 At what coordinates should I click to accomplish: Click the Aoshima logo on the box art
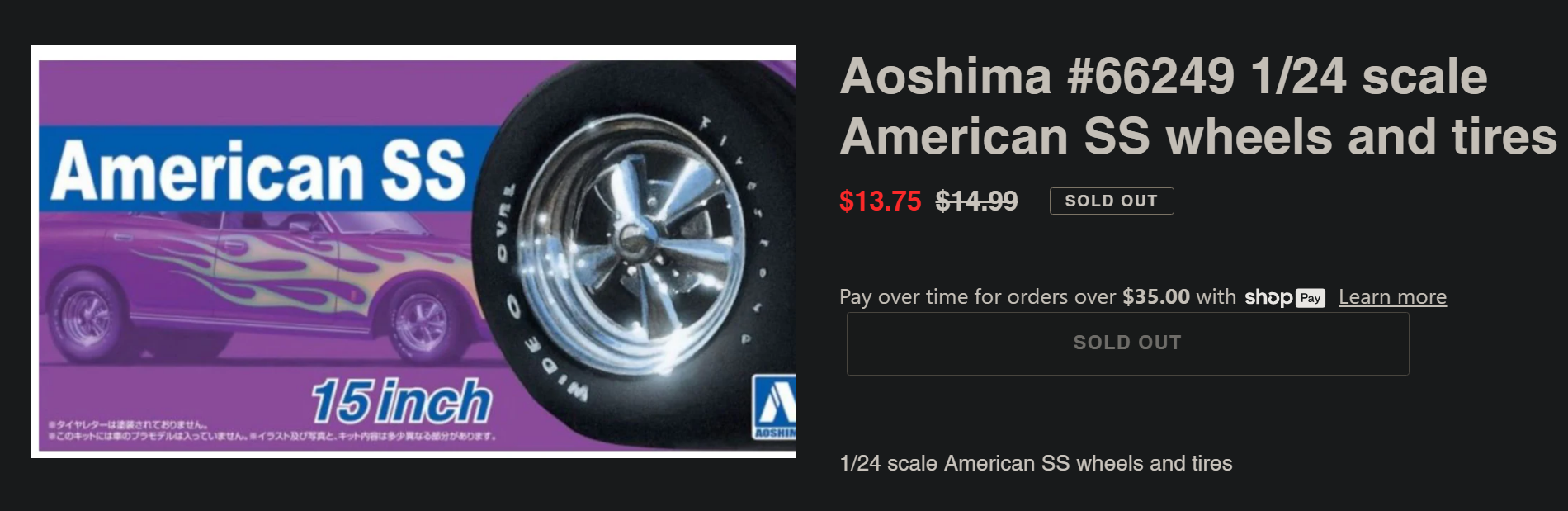pyautogui.click(x=773, y=407)
